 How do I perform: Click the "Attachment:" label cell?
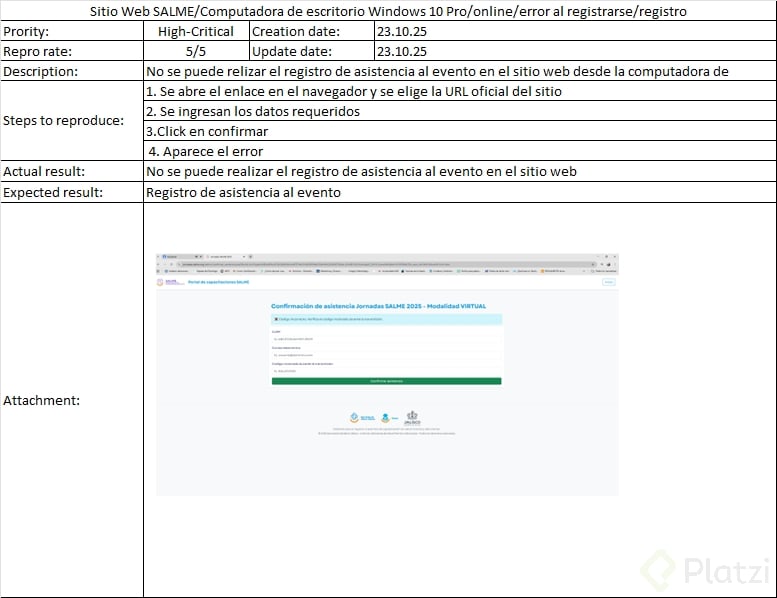[x=72, y=400]
